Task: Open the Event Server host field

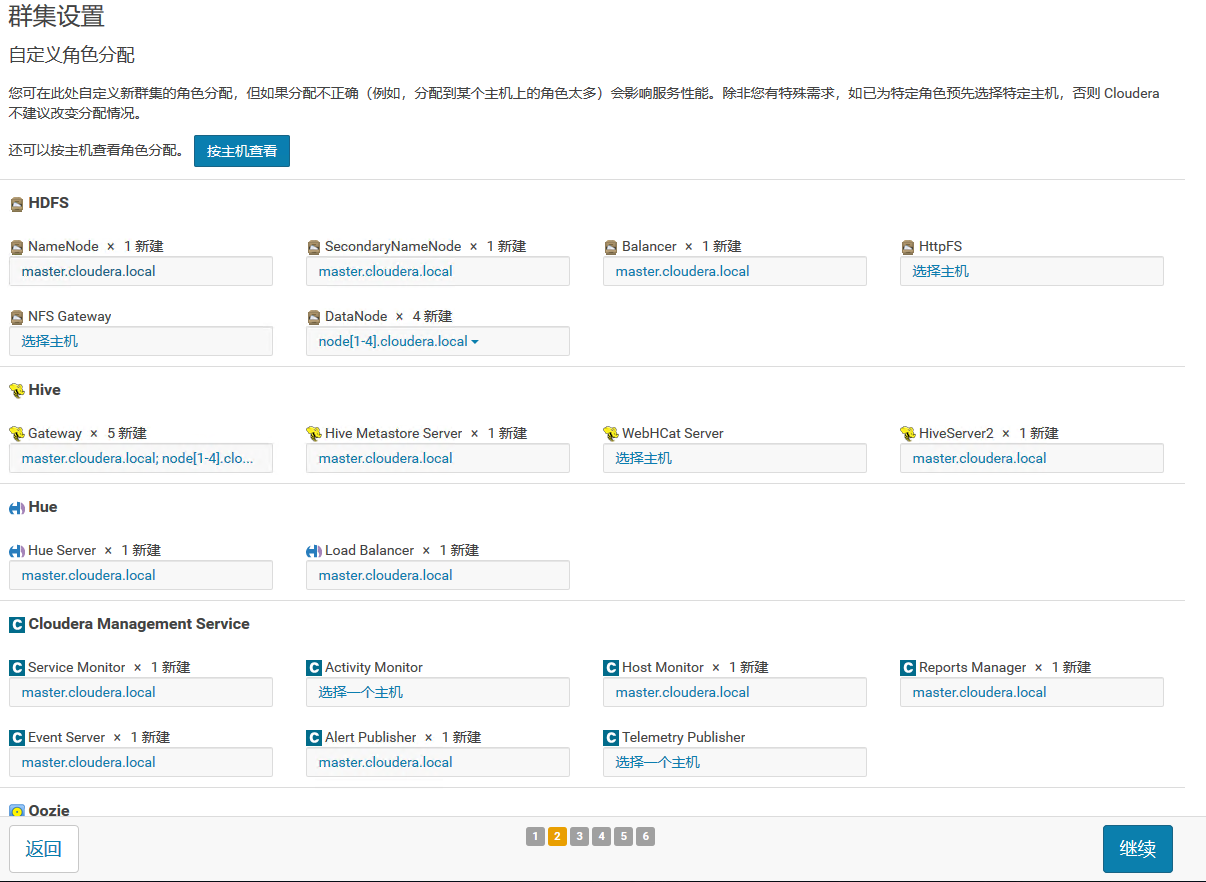Action: 141,762
